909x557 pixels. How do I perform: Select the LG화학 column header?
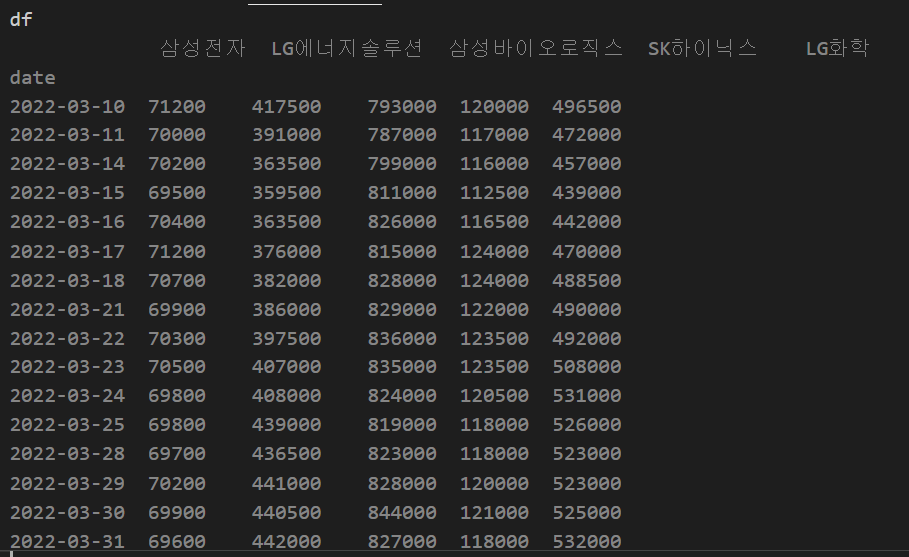pyautogui.click(x=837, y=48)
